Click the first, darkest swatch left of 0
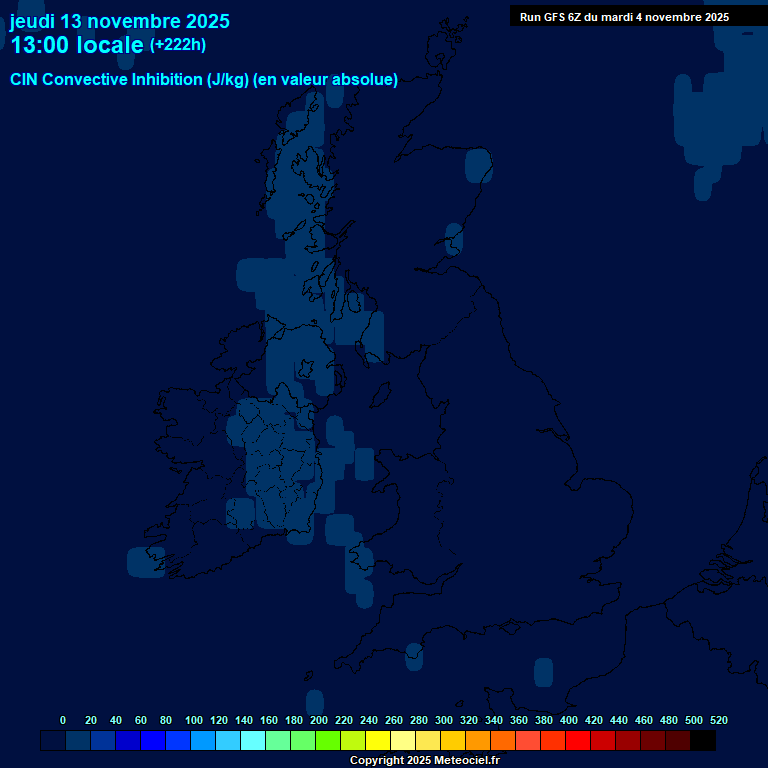Screen dimensions: 768x768 click(x=53, y=741)
